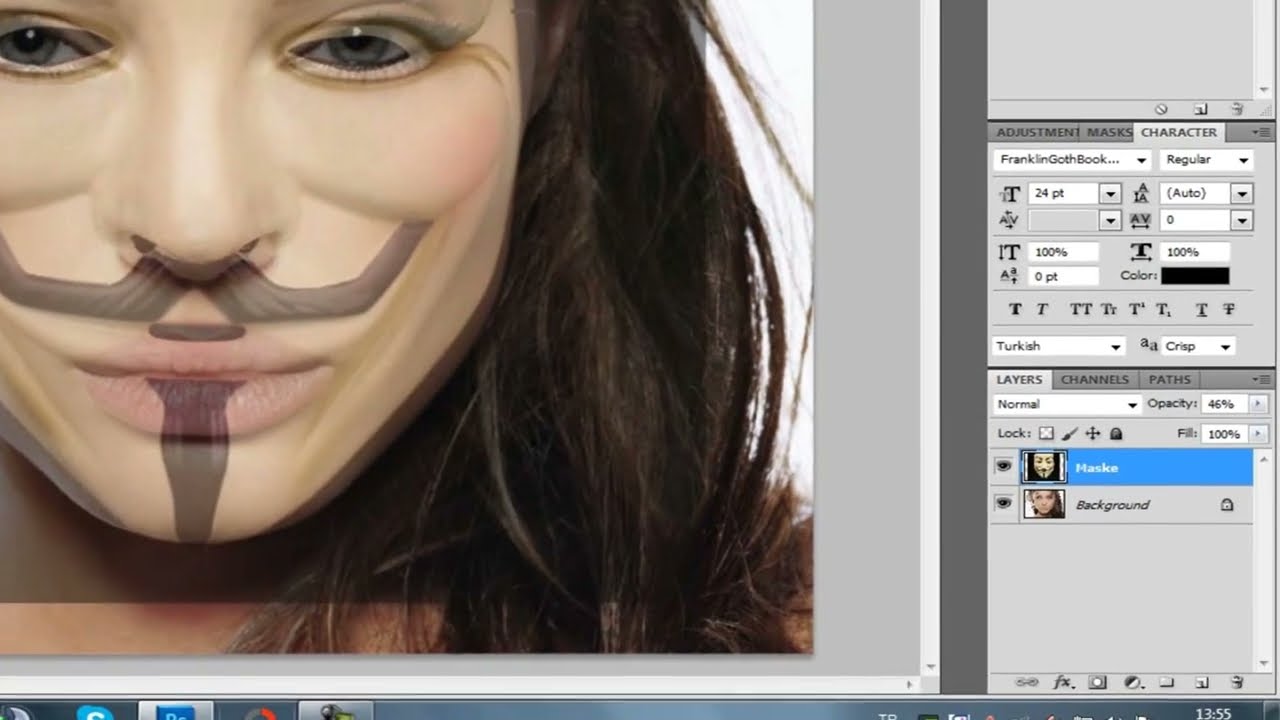Click the new item icon in upper panel
Image resolution: width=1280 pixels, height=720 pixels.
tap(1201, 109)
